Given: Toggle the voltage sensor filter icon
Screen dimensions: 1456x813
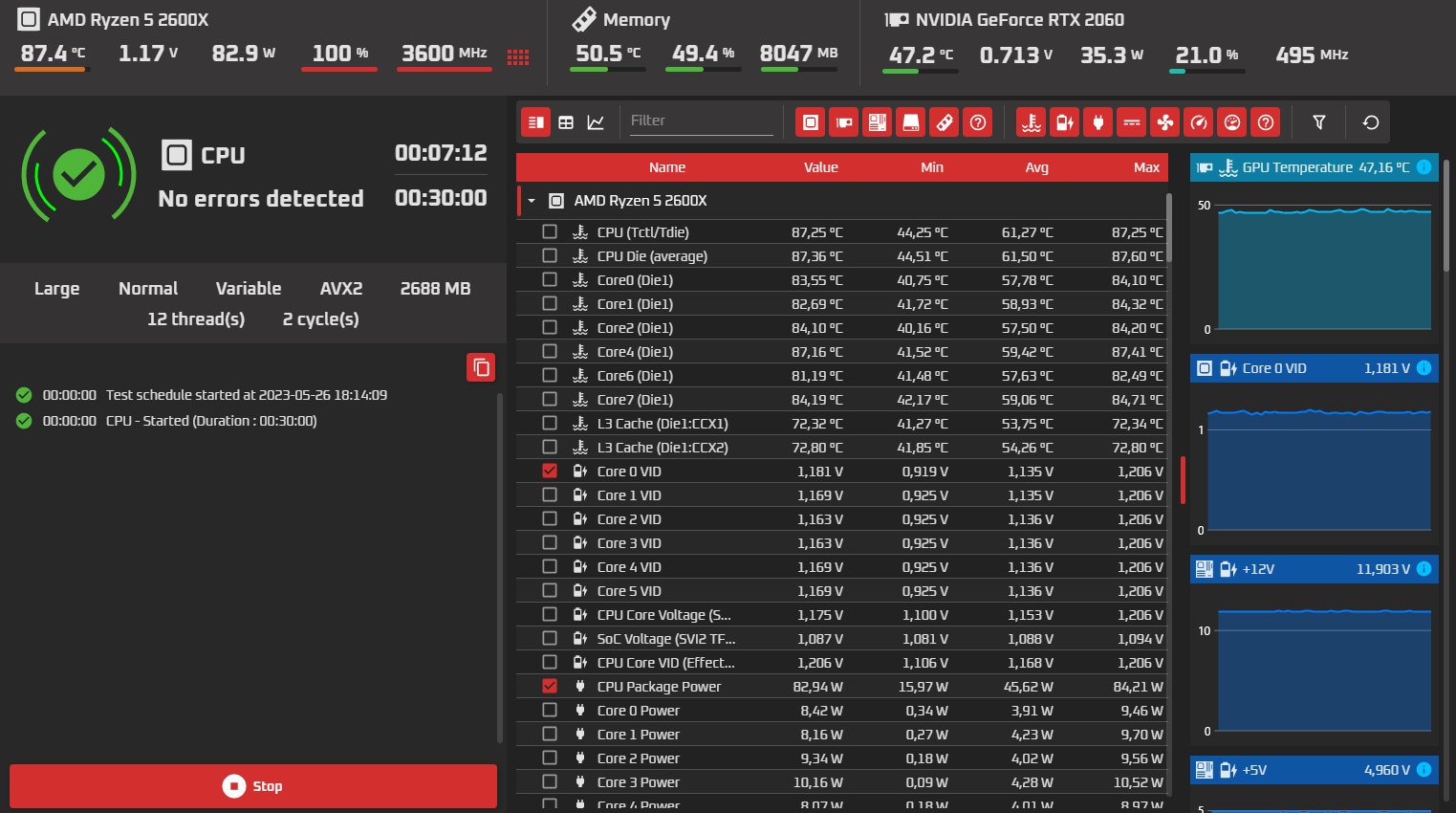Looking at the screenshot, I should coord(1064,122).
